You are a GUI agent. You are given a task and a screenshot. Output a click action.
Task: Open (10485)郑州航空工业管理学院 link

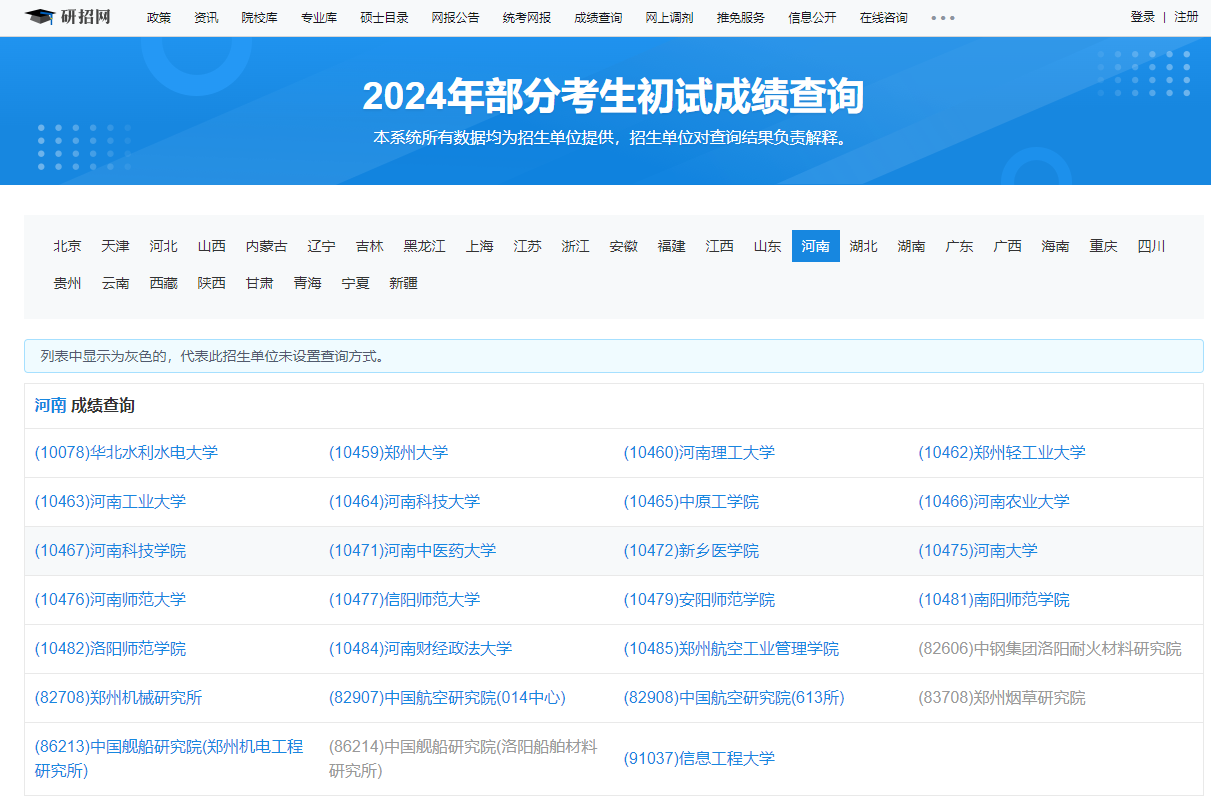731,648
